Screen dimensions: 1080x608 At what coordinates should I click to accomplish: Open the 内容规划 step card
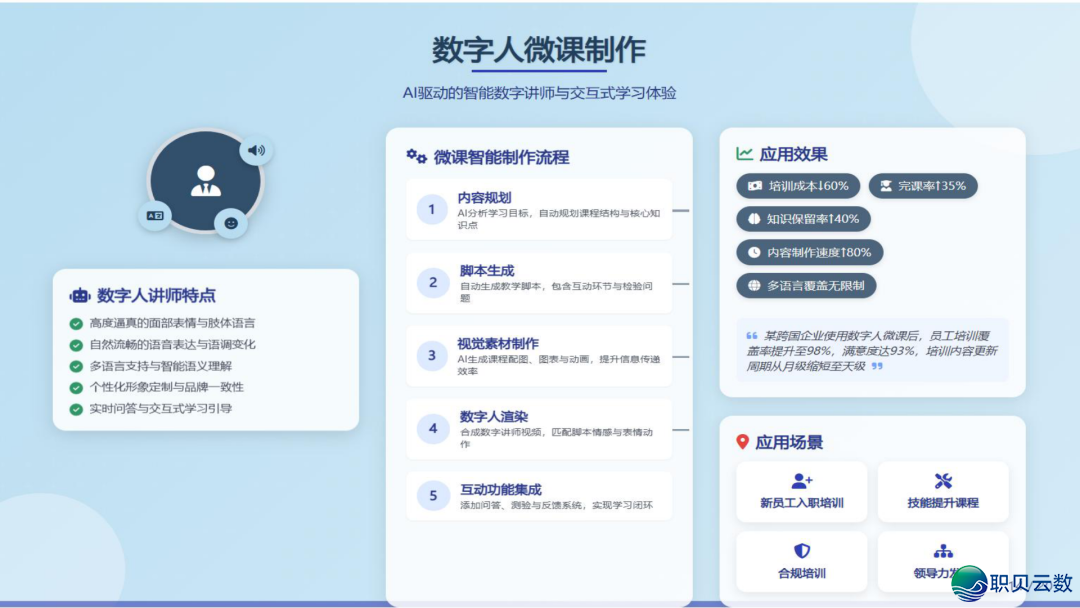(x=539, y=209)
